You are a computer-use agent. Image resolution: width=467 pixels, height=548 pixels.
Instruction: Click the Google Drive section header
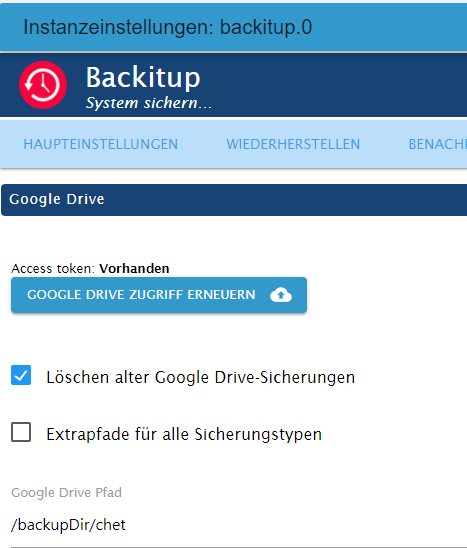coord(234,200)
